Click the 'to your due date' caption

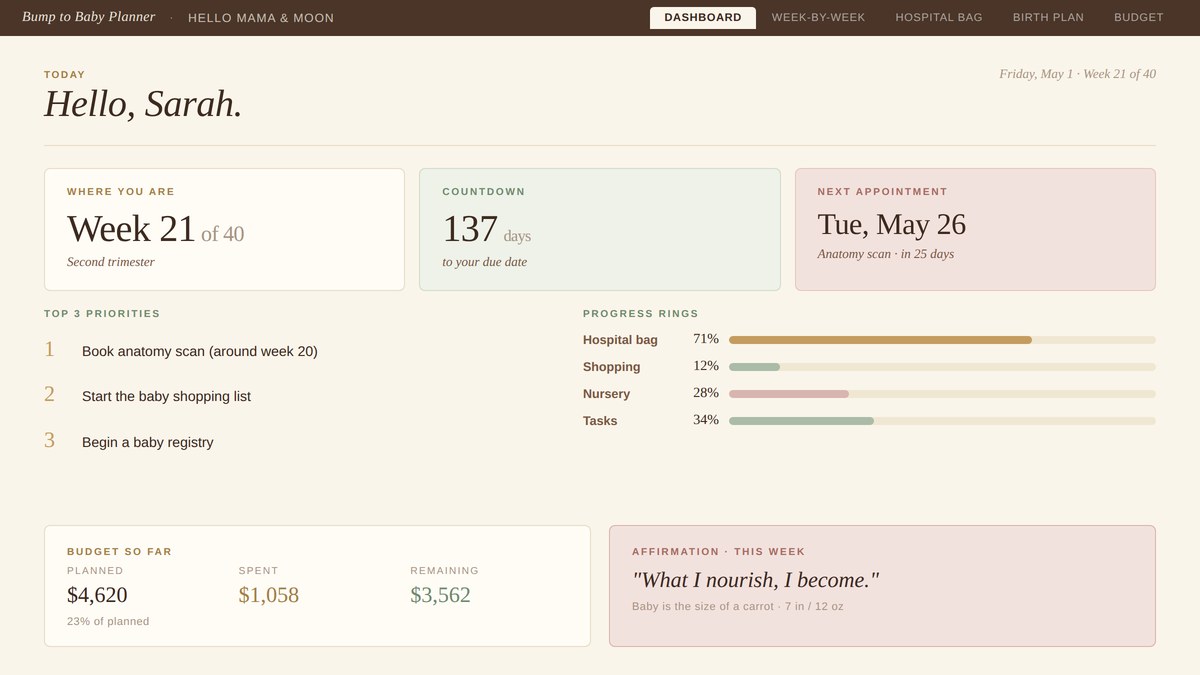point(484,262)
